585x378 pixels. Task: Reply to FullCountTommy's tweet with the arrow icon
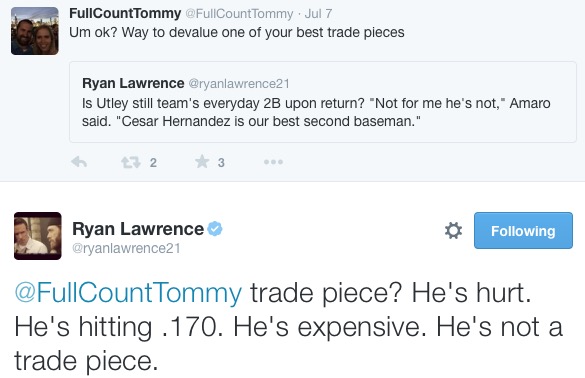pyautogui.click(x=79, y=162)
